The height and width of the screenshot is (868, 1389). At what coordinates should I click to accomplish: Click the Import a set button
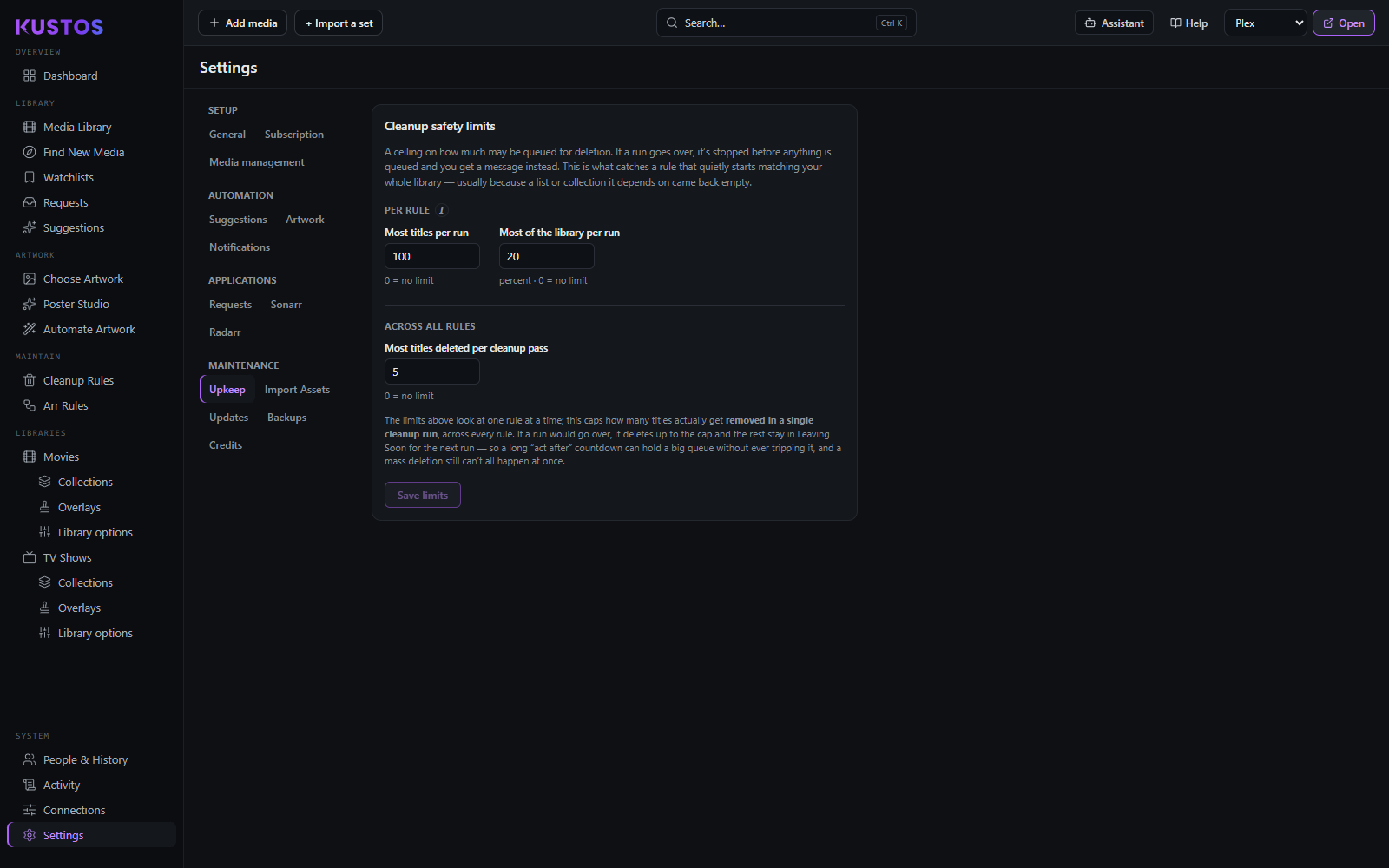pyautogui.click(x=339, y=23)
